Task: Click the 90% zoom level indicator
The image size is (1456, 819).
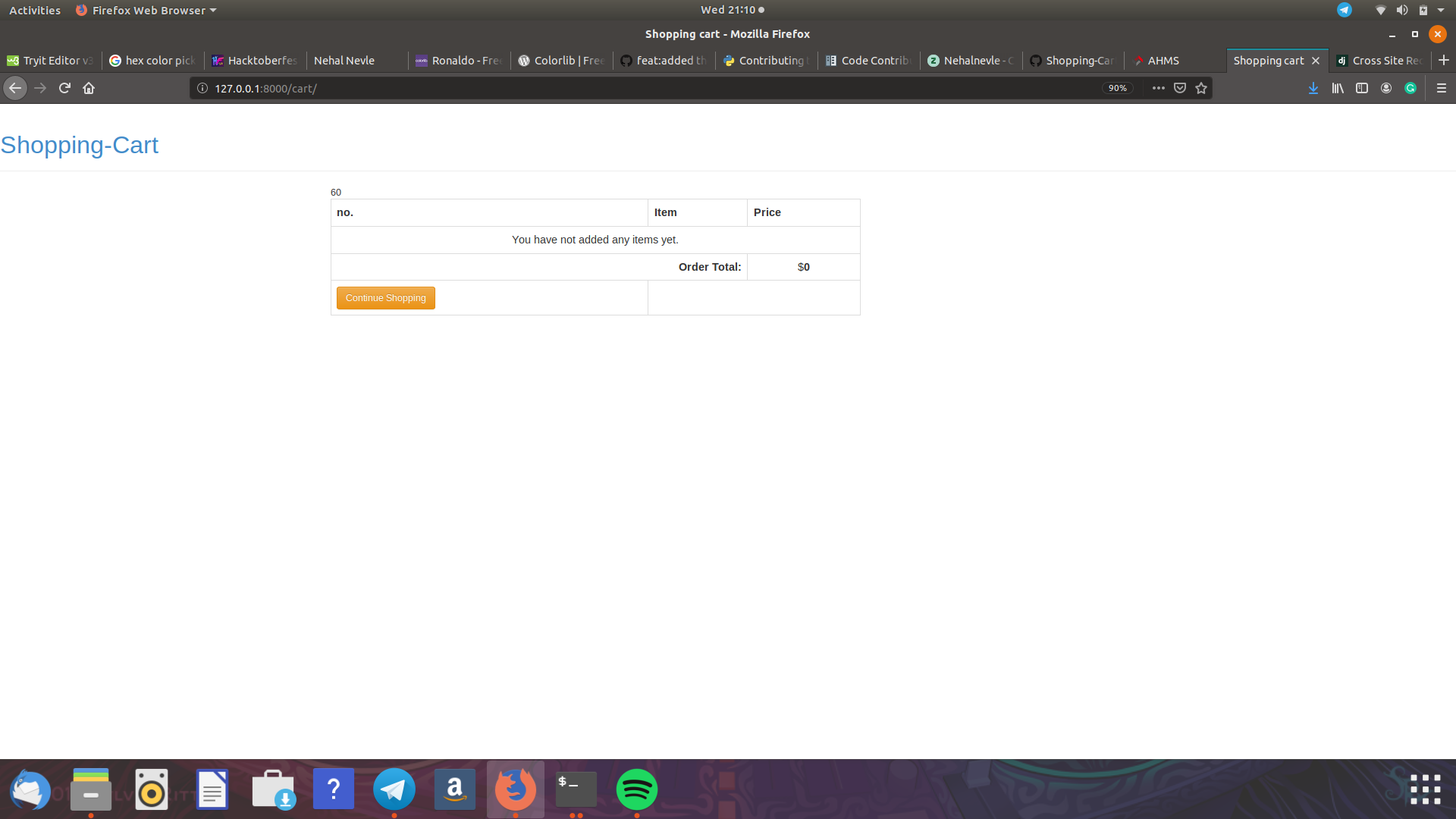Action: pos(1117,88)
